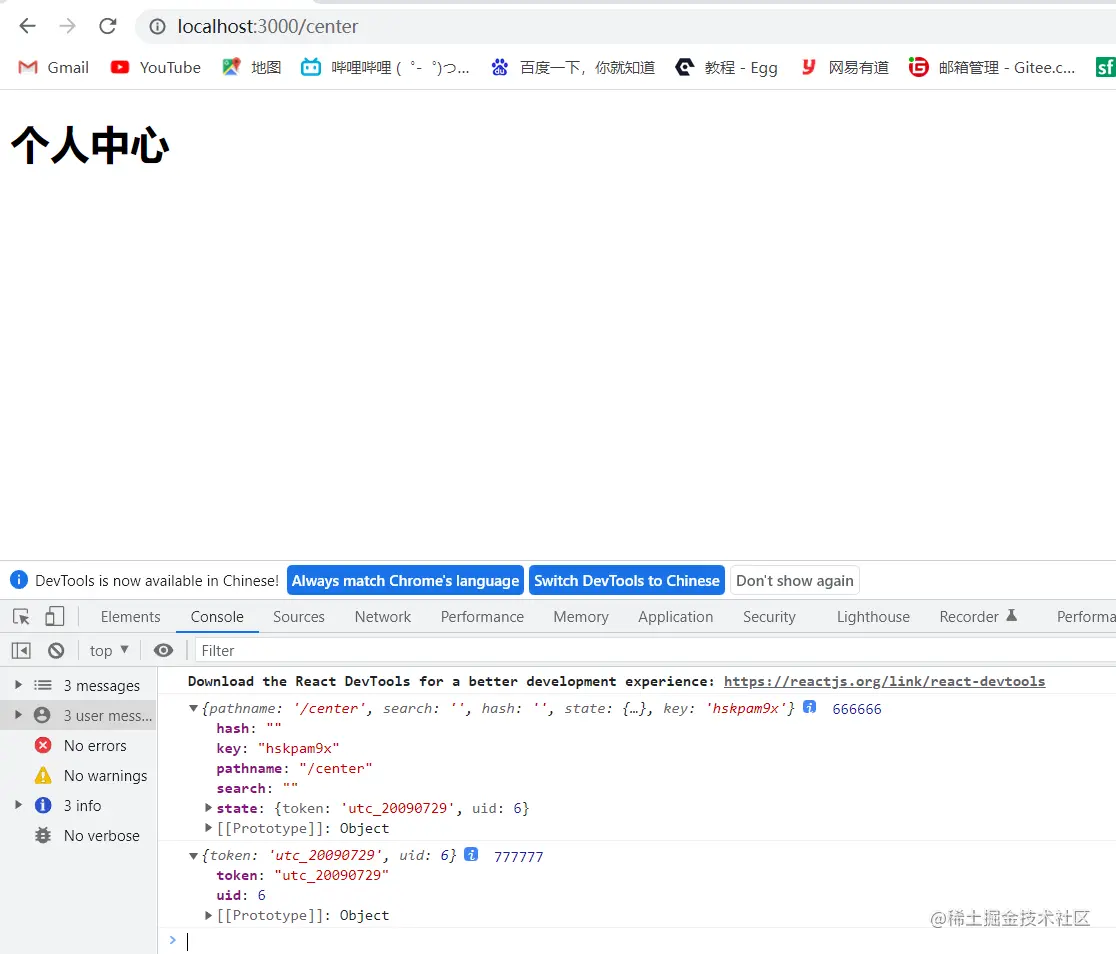Switch to the Application tab
This screenshot has height=954, width=1116.
tap(675, 617)
